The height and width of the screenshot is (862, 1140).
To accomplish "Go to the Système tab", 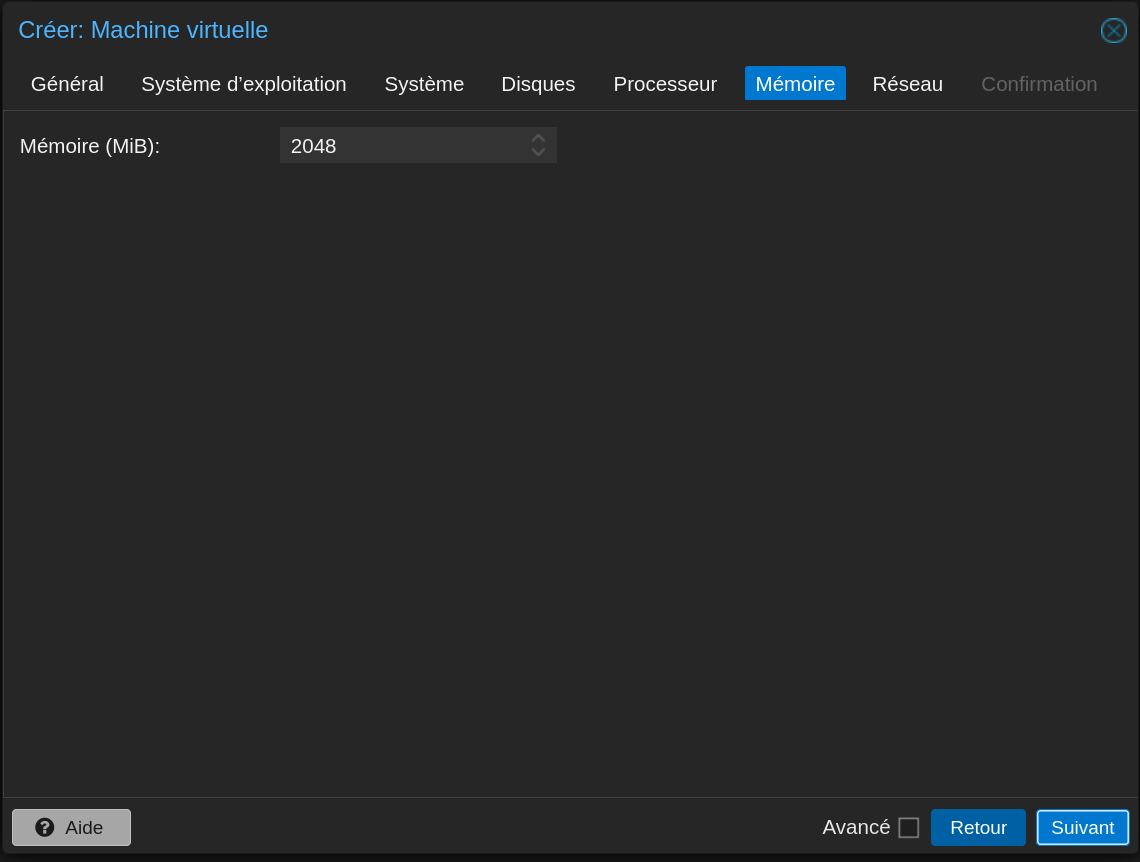I will [424, 84].
